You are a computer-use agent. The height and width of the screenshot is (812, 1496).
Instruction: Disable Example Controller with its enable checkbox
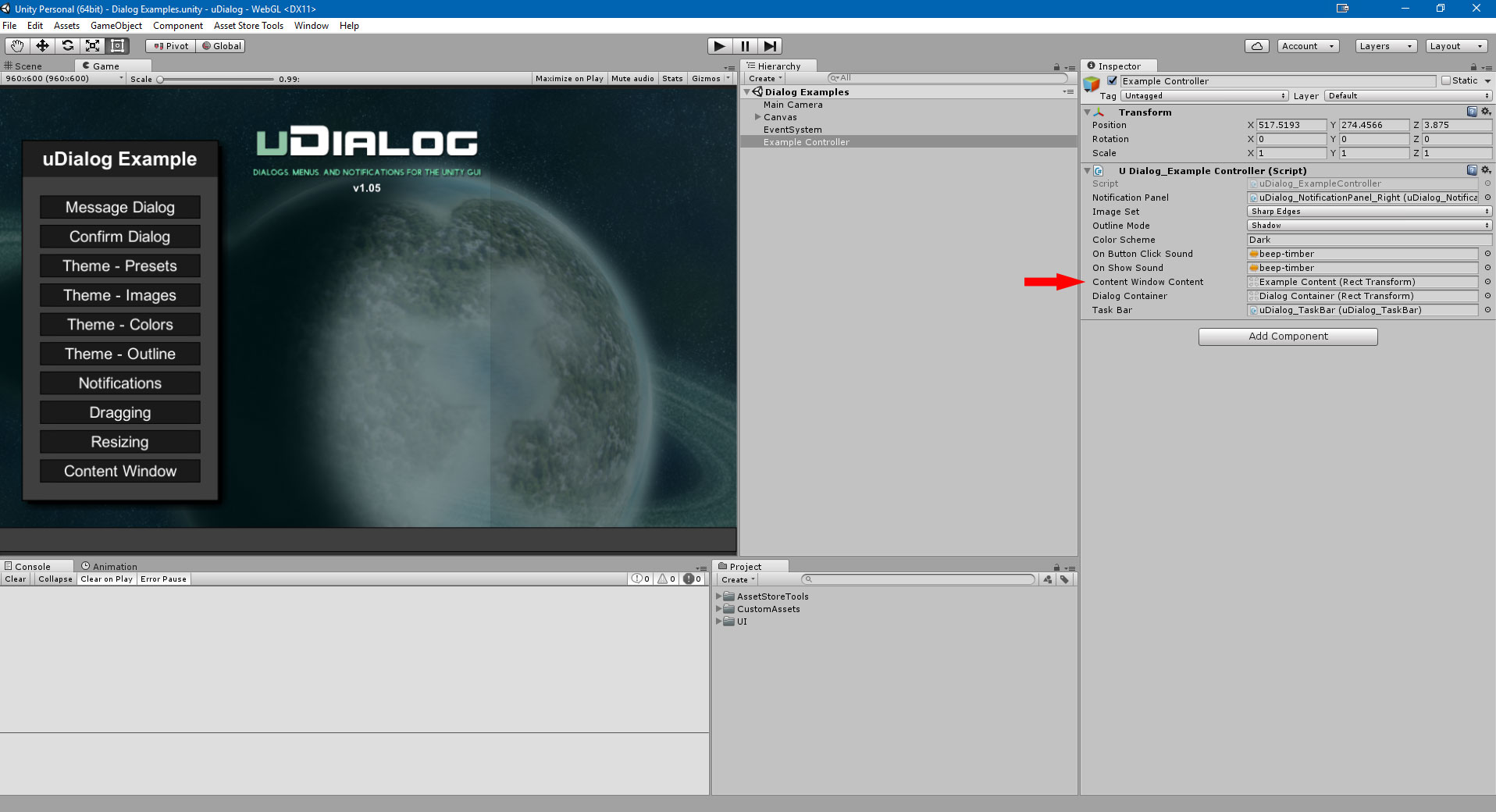[x=1112, y=80]
